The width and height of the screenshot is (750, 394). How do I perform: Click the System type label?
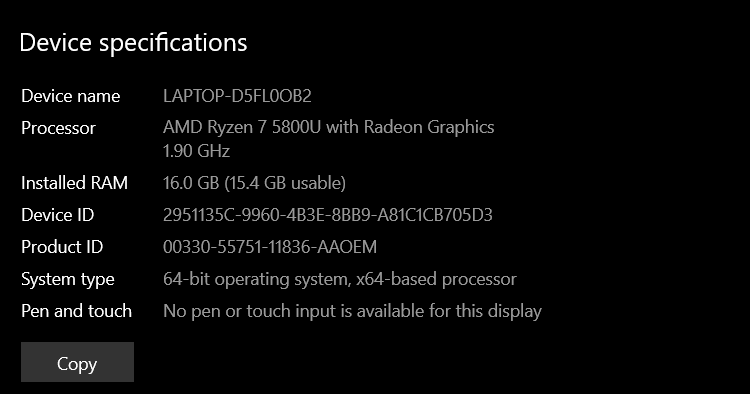click(68, 280)
